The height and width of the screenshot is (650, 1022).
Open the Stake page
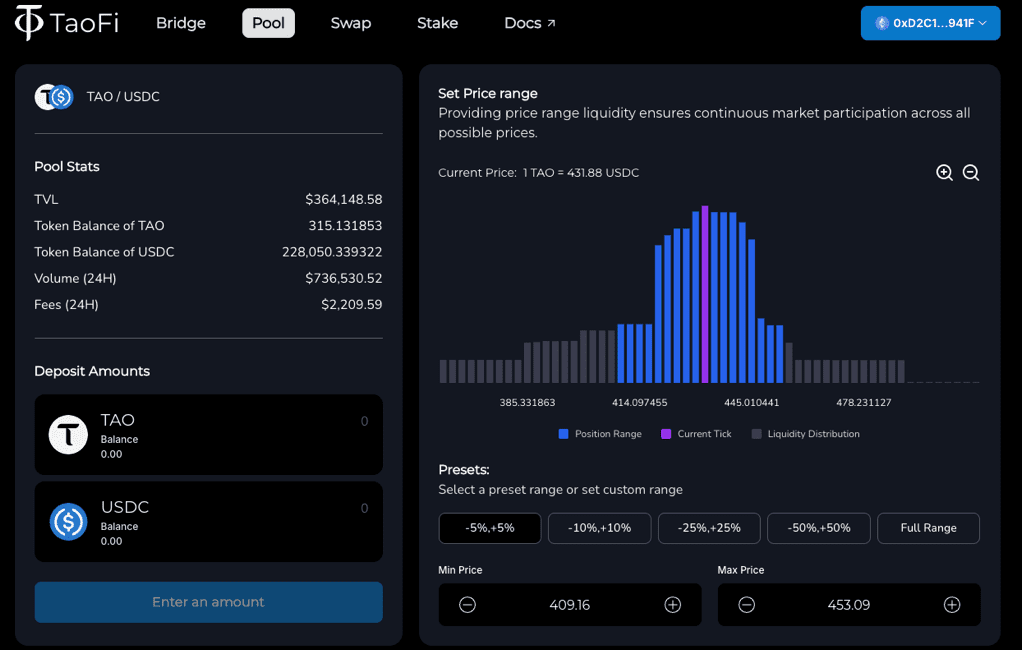(x=437, y=23)
